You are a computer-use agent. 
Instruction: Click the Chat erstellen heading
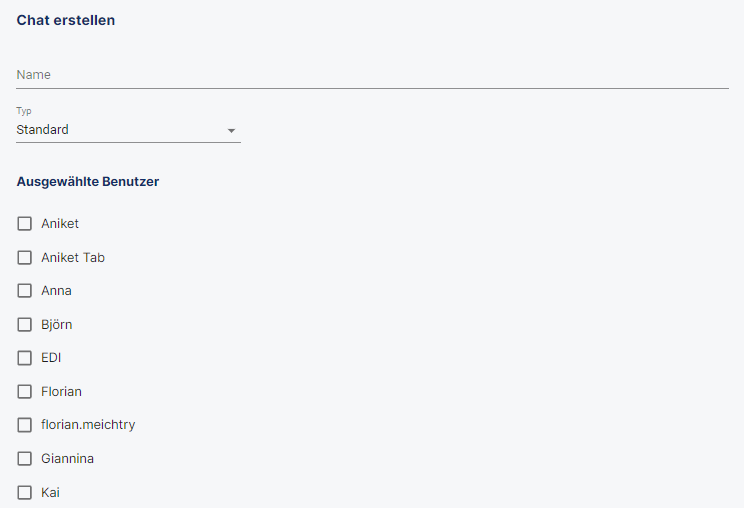pos(65,20)
